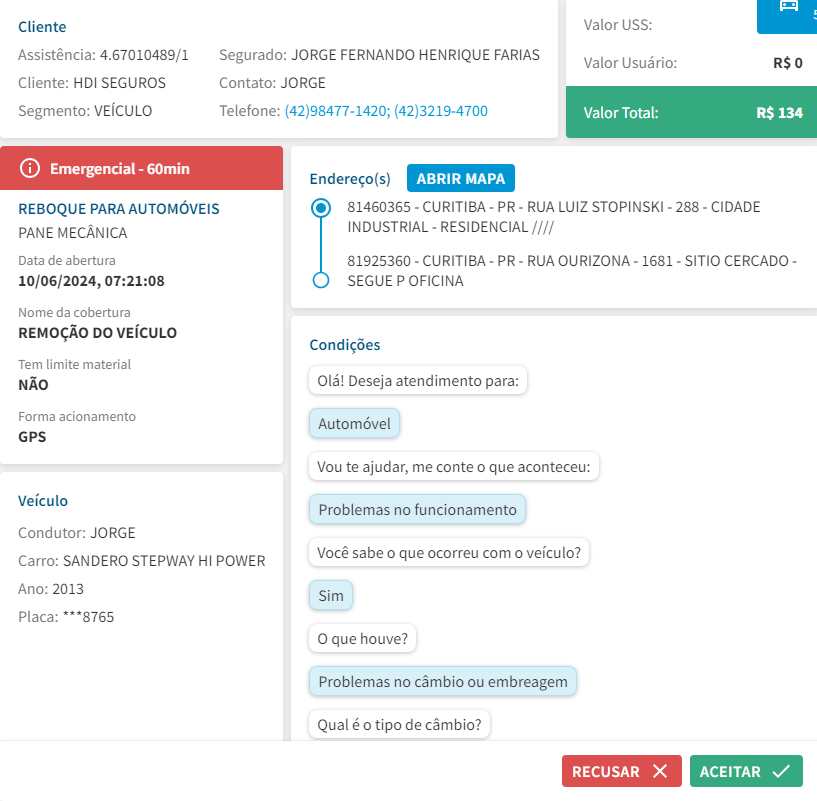Click the Valor USS label

pos(617,25)
